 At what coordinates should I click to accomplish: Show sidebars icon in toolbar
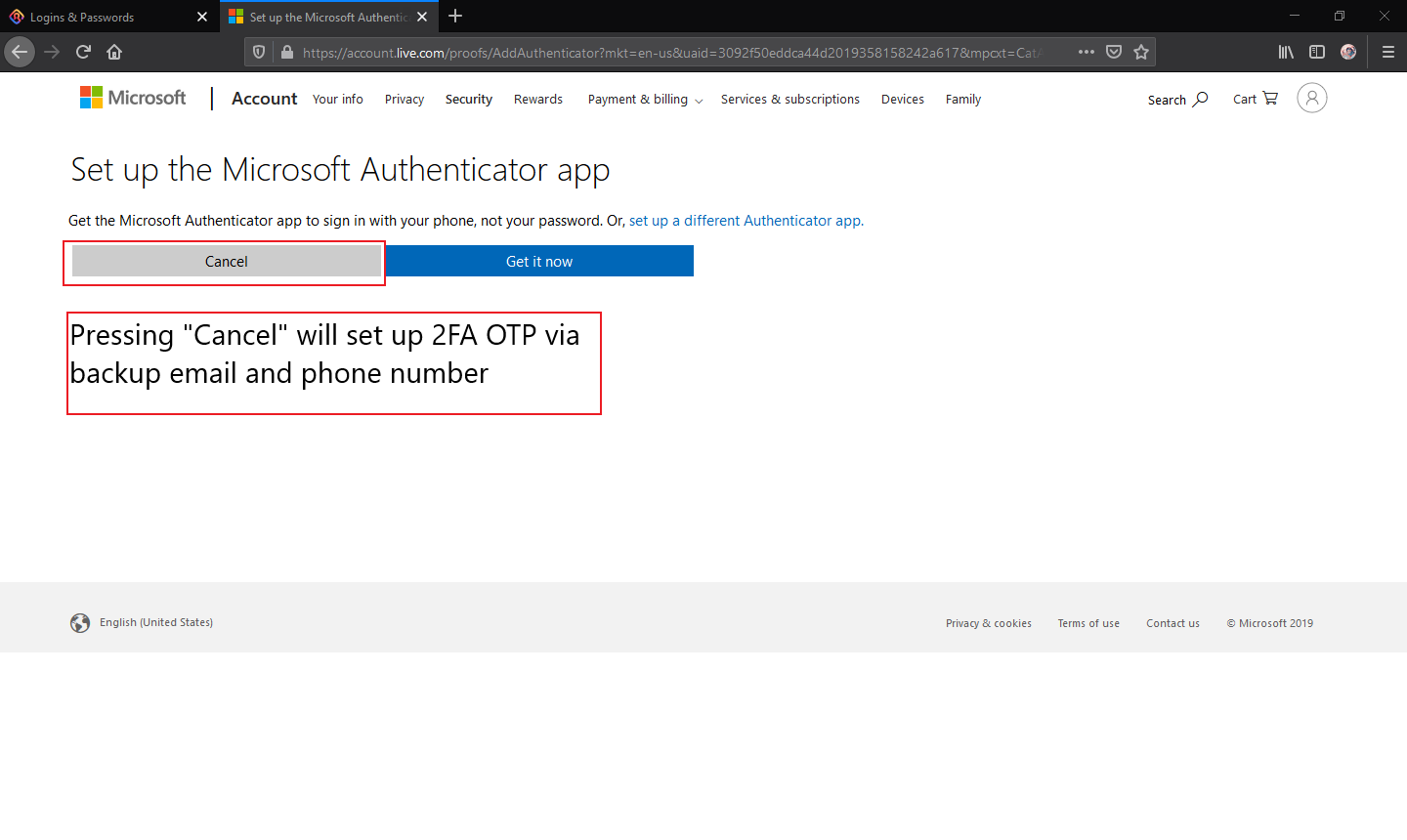(1317, 52)
